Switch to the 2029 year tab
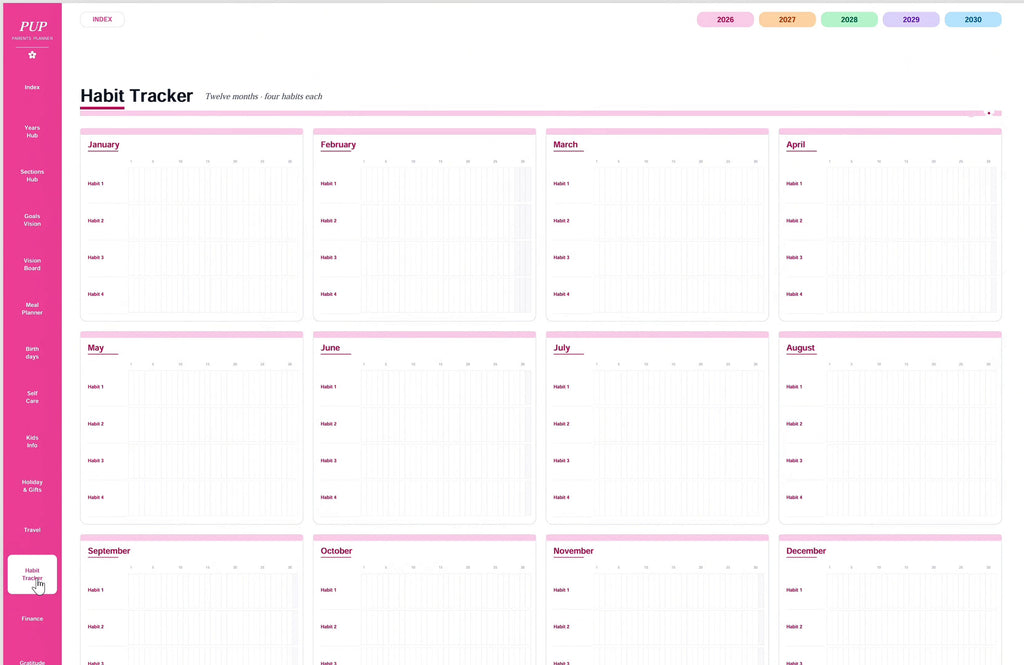The image size is (1024, 665). click(x=911, y=20)
